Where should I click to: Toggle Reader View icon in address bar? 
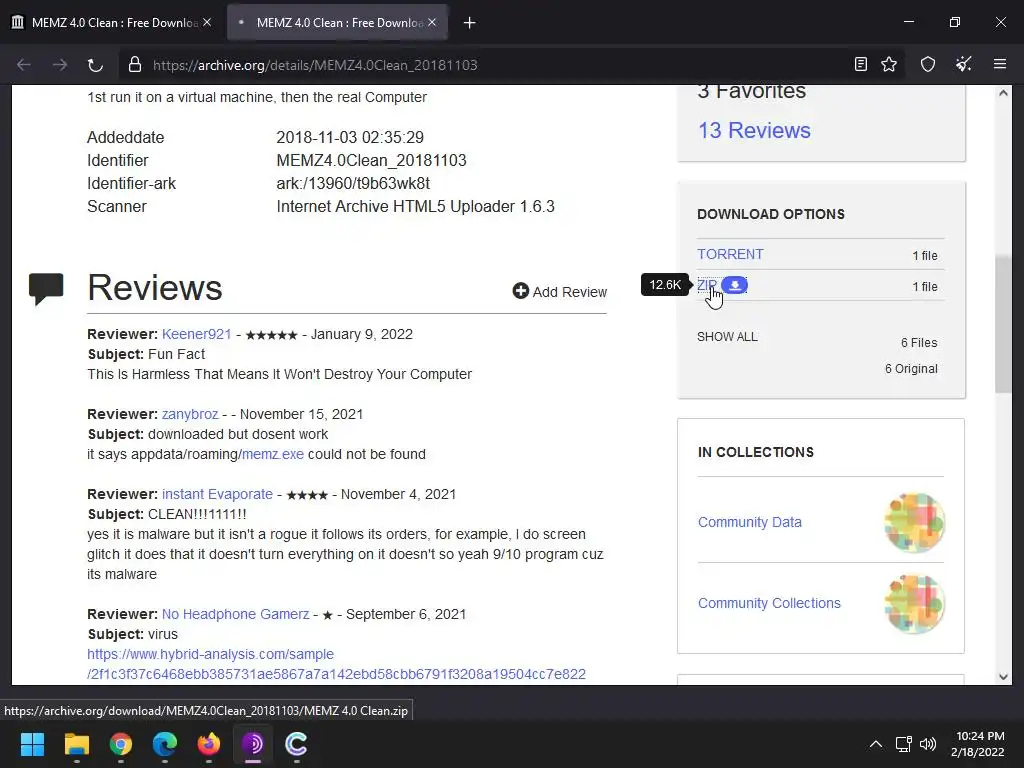(861, 64)
